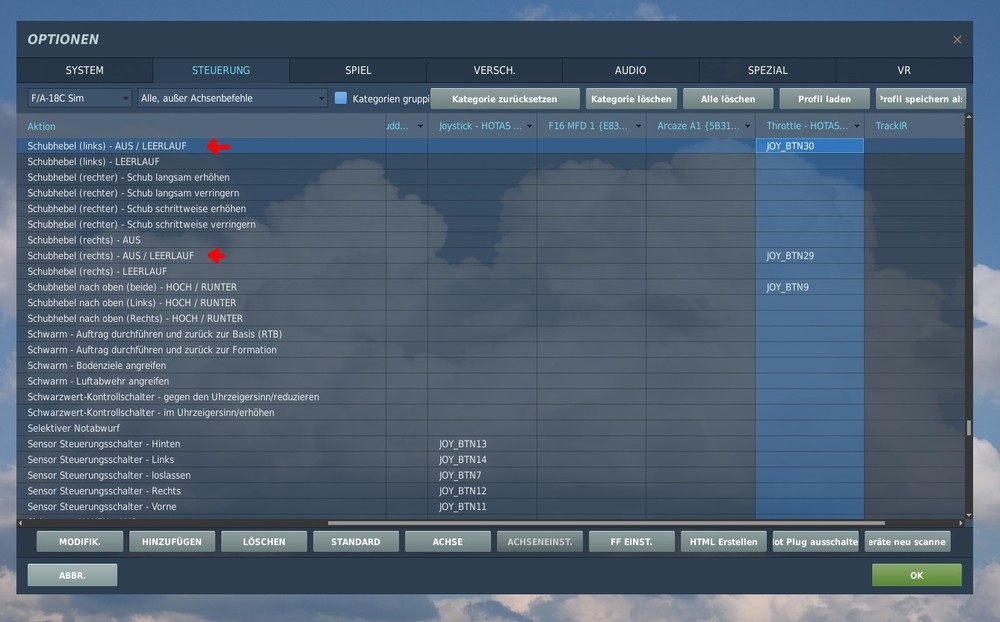
Task: Select the JOY_BTN7 binding cell
Action: (x=482, y=475)
